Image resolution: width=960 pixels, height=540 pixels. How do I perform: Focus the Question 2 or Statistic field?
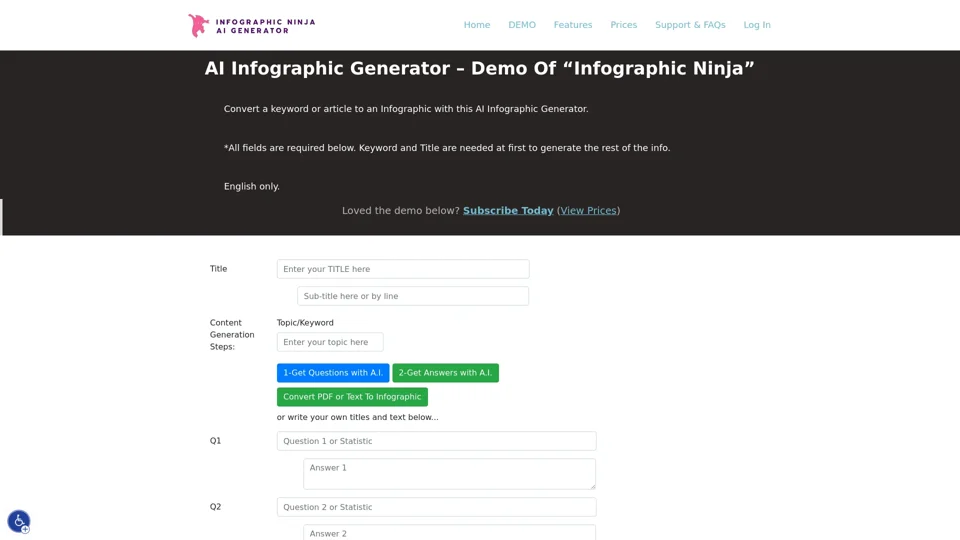tap(437, 507)
